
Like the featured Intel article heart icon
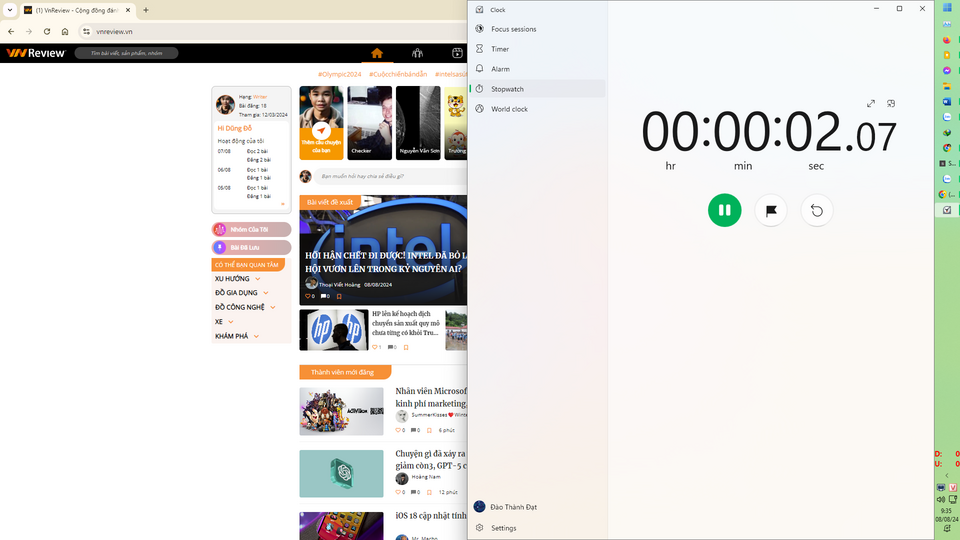pos(308,296)
